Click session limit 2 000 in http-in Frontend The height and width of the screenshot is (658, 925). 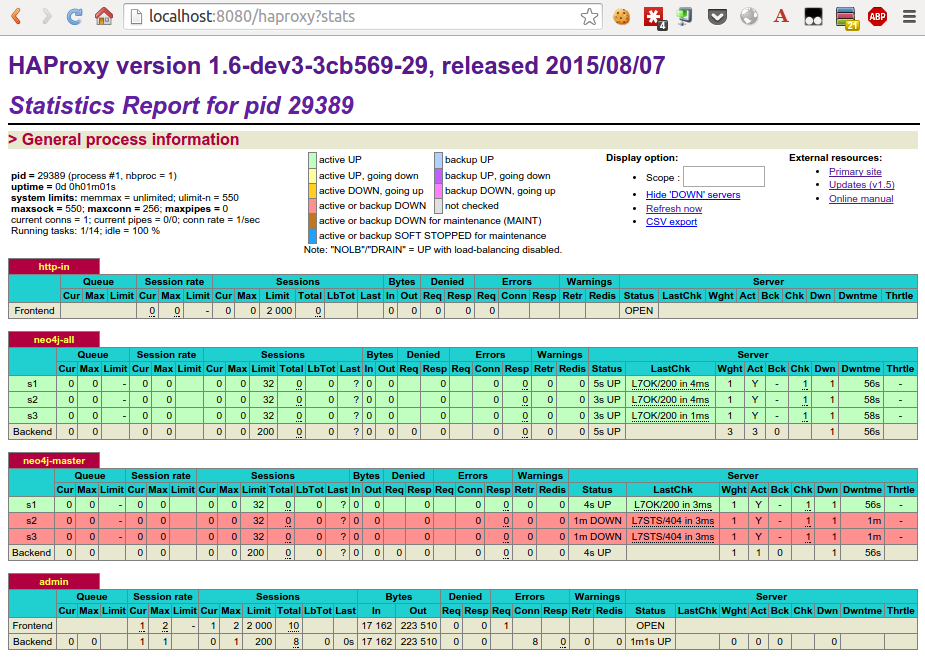(x=279, y=311)
